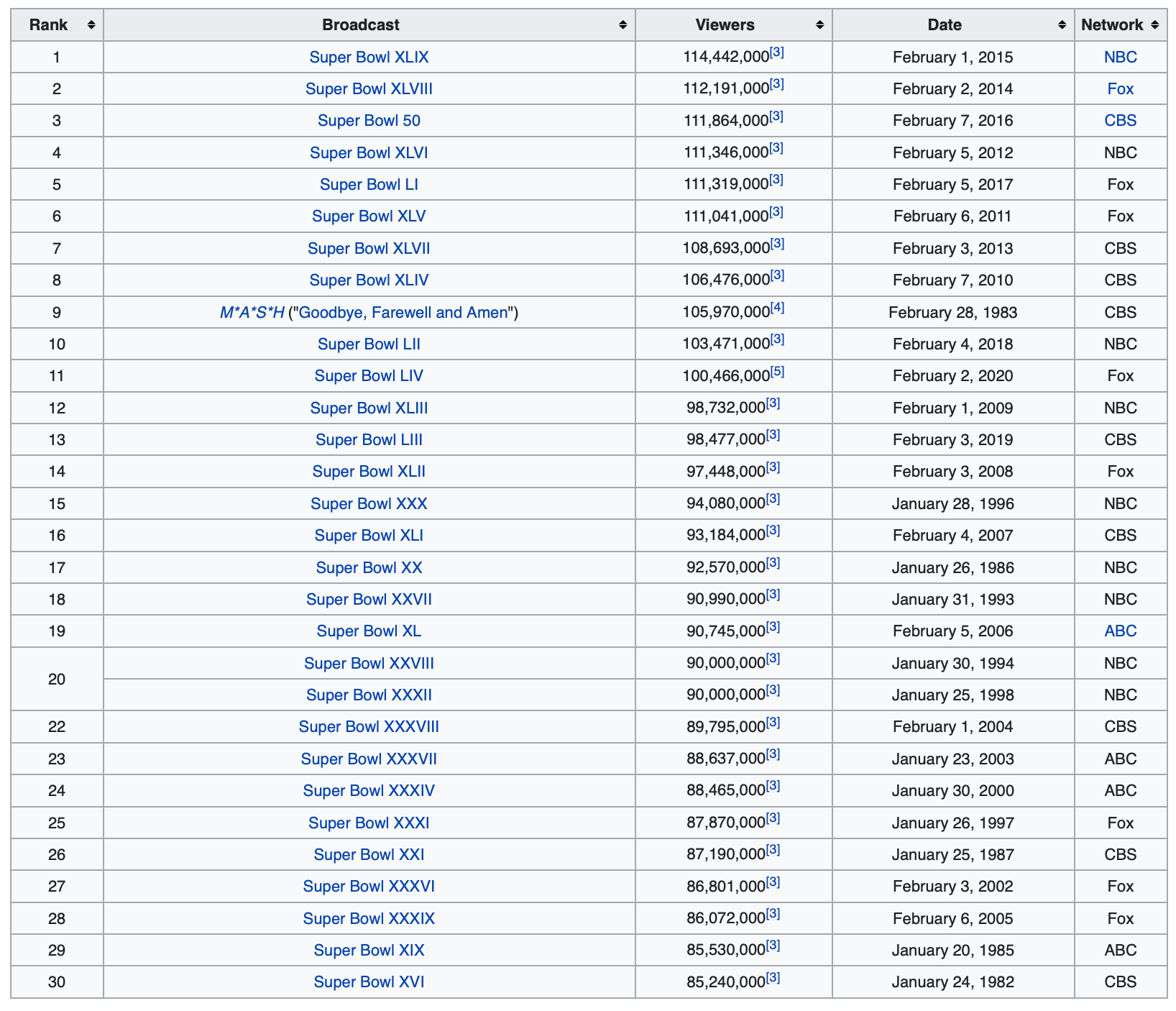Sort table by Date column arrows
1176x1011 pixels.
point(1062,25)
